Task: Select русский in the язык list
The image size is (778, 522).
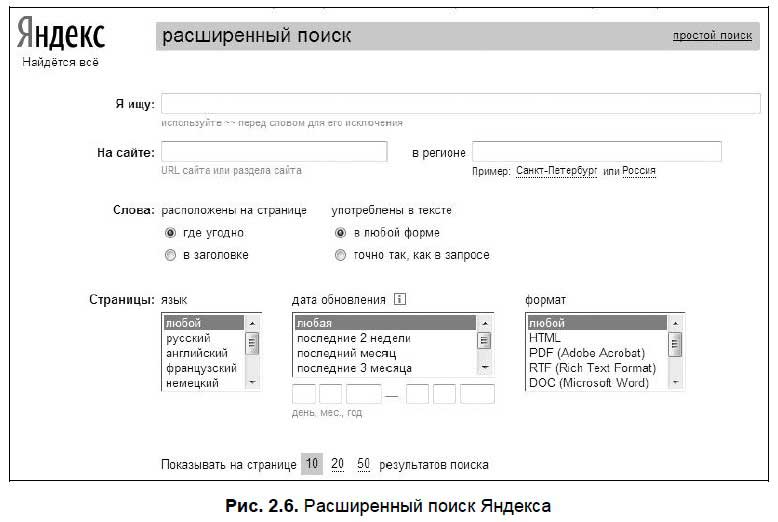Action: point(204,338)
